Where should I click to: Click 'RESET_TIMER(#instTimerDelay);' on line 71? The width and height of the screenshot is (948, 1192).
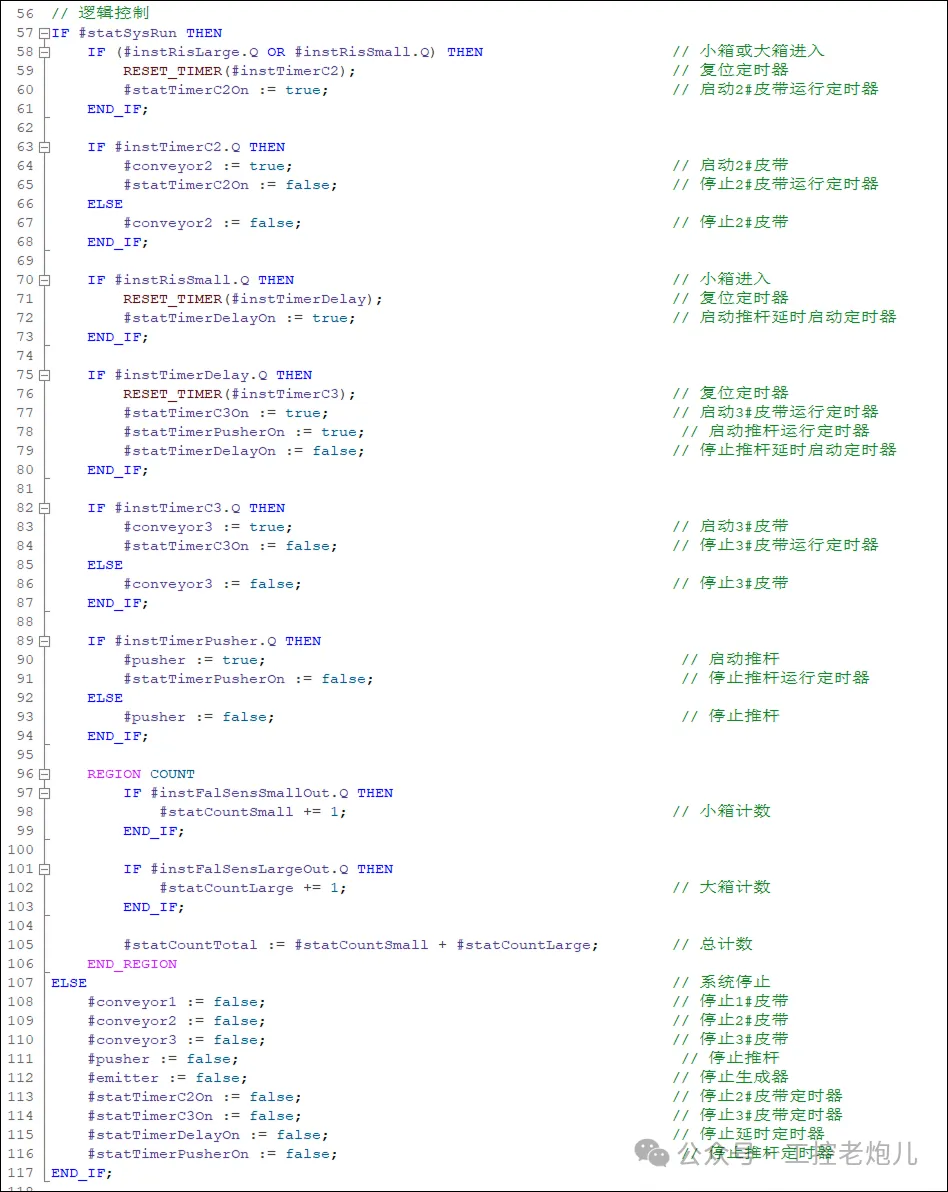[x=252, y=300]
